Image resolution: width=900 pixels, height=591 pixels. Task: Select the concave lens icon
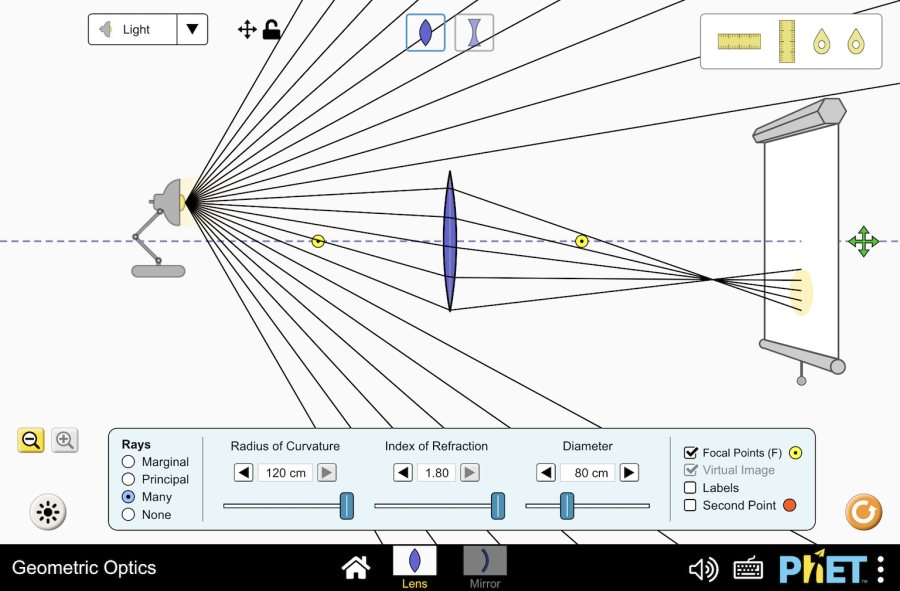(x=474, y=32)
